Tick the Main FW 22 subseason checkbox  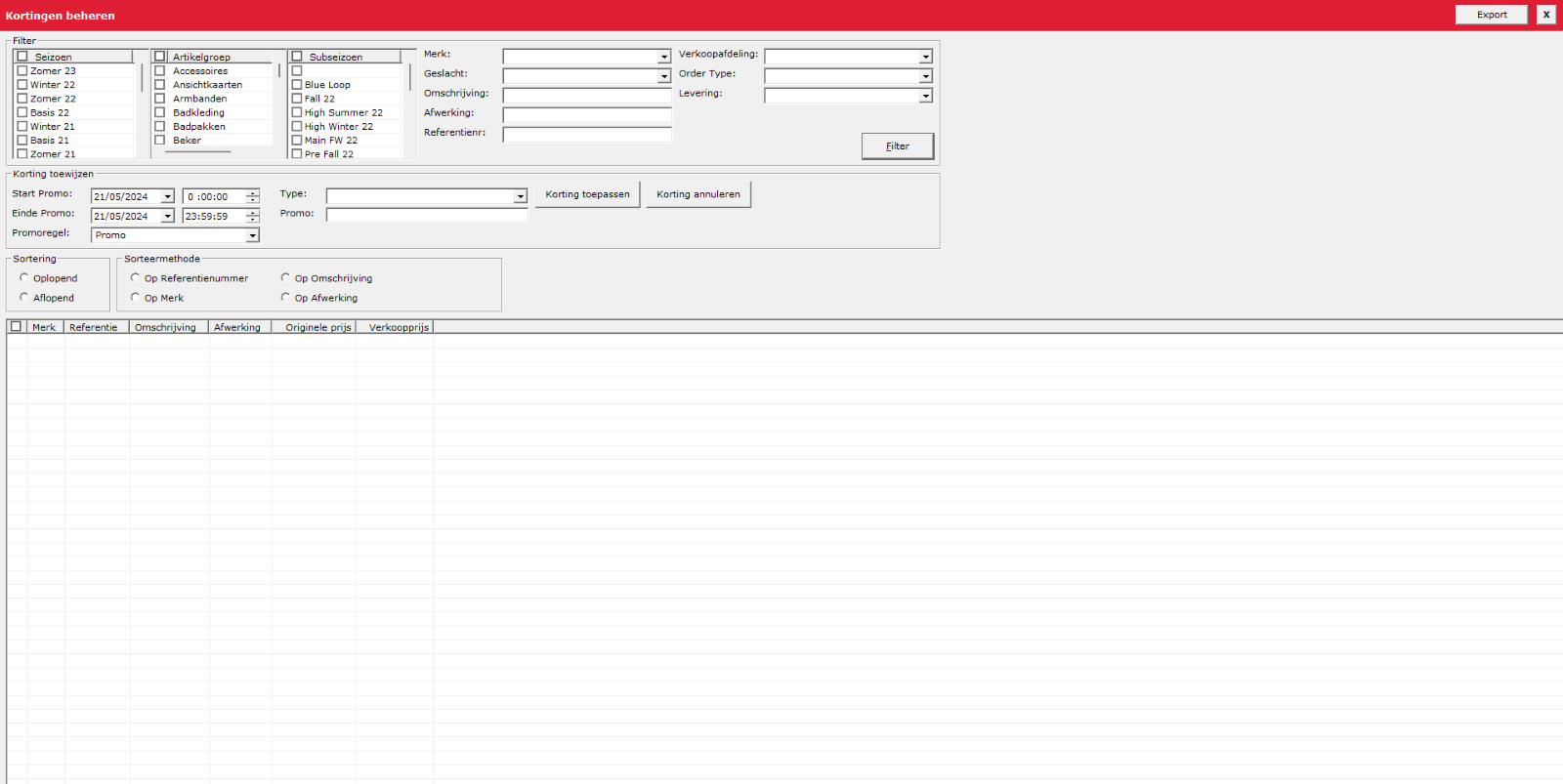[x=297, y=141]
